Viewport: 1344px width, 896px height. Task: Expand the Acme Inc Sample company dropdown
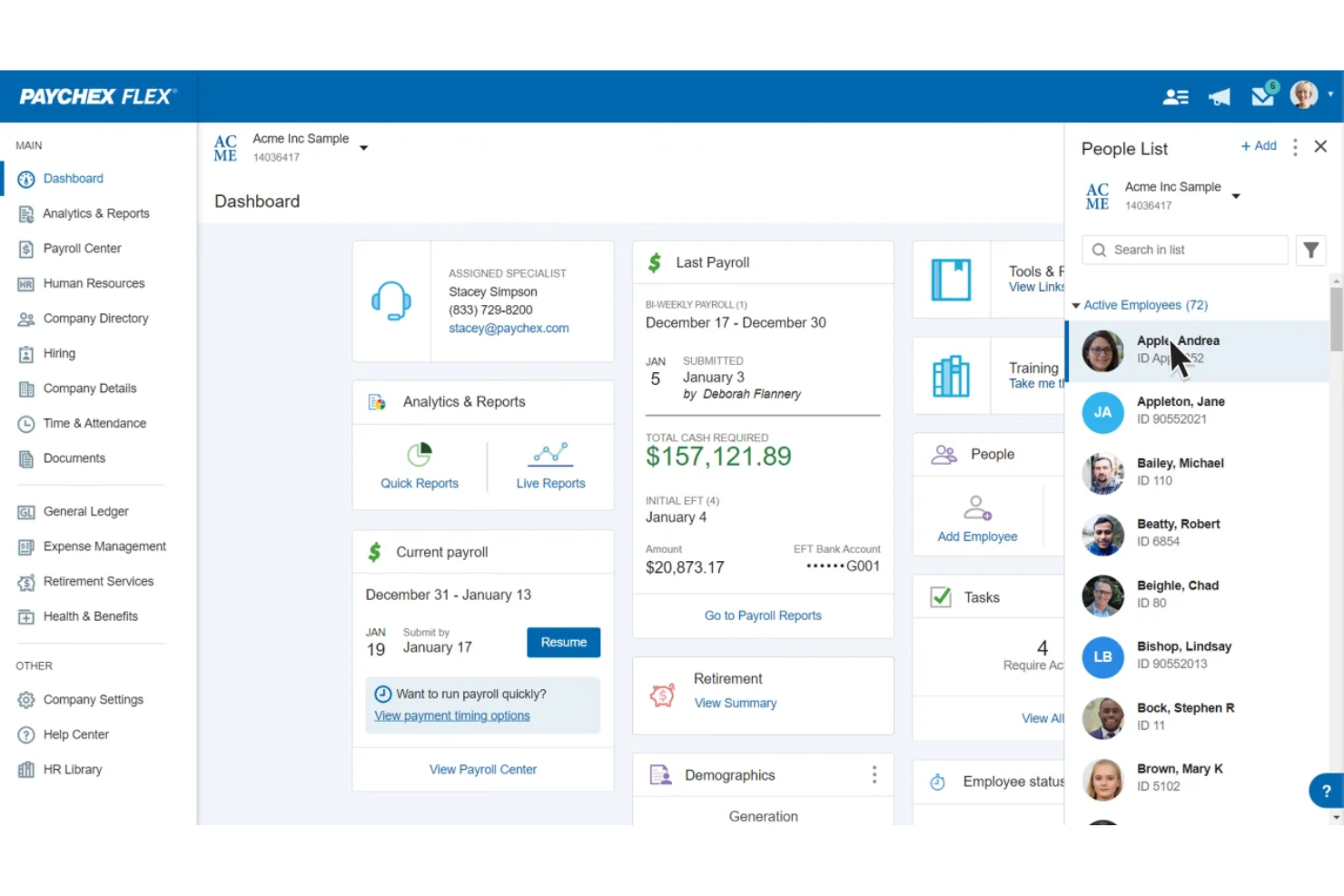coord(363,146)
